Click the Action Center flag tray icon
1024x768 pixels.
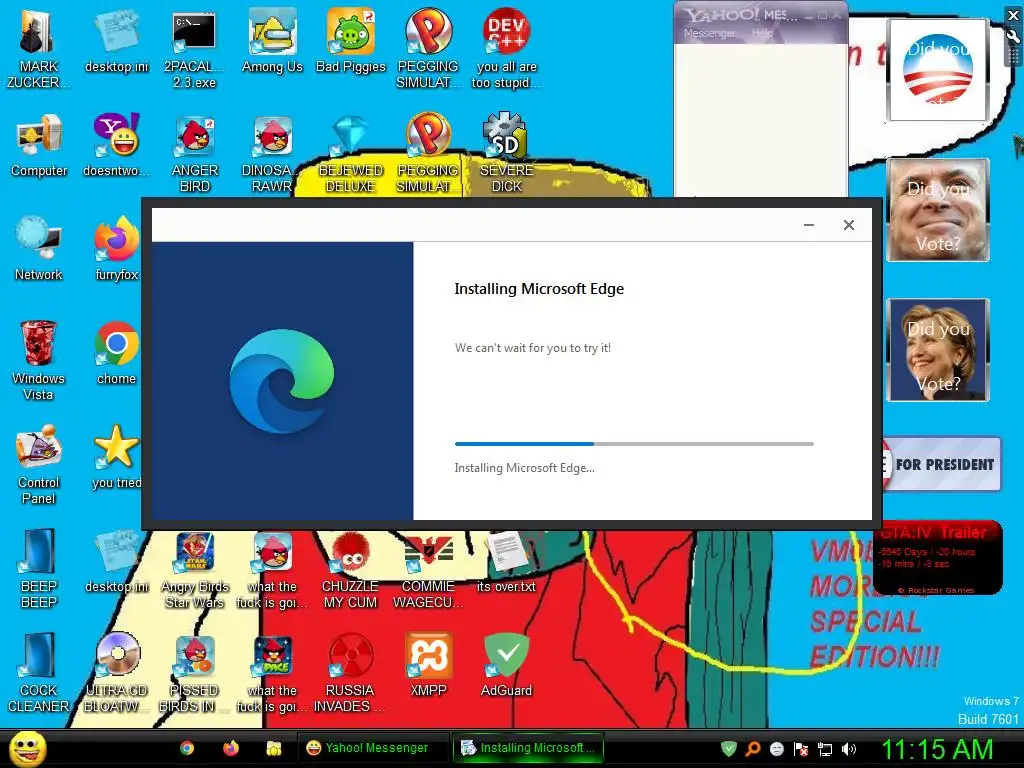pyautogui.click(x=801, y=749)
